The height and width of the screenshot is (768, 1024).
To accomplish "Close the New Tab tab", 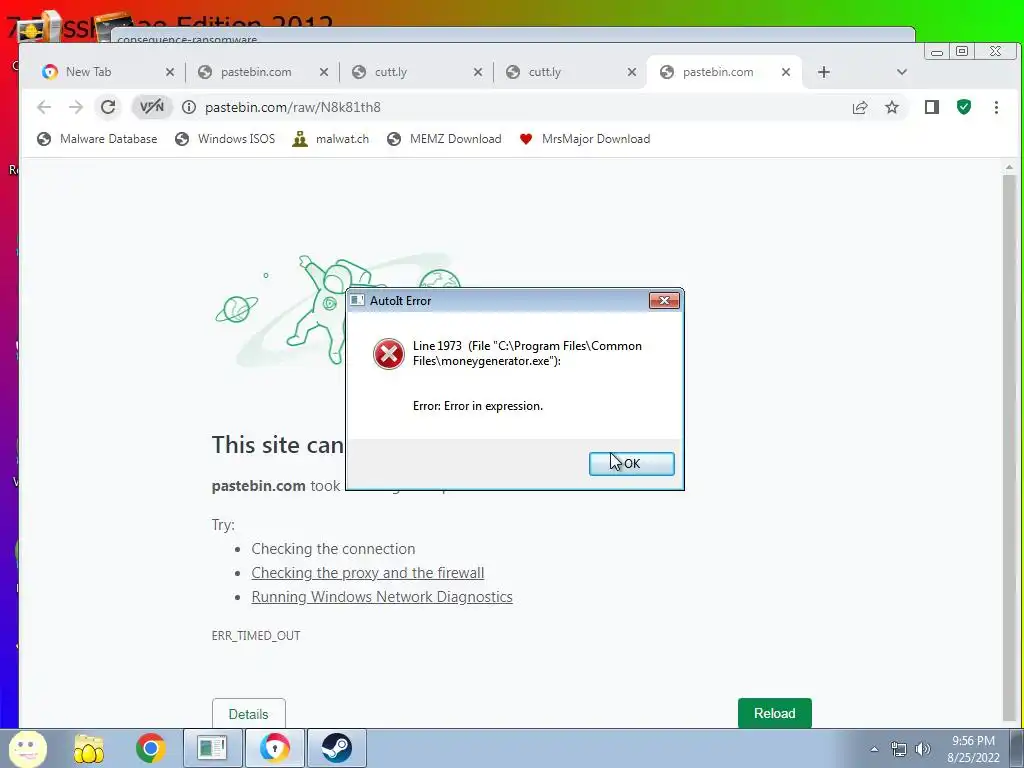I will pyautogui.click(x=170, y=72).
